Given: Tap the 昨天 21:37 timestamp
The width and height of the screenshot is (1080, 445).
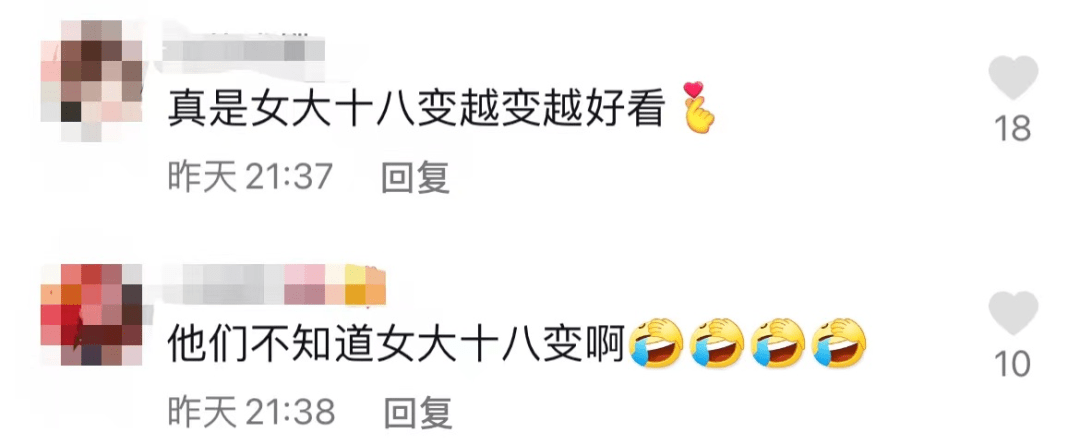Looking at the screenshot, I should pos(251,178).
